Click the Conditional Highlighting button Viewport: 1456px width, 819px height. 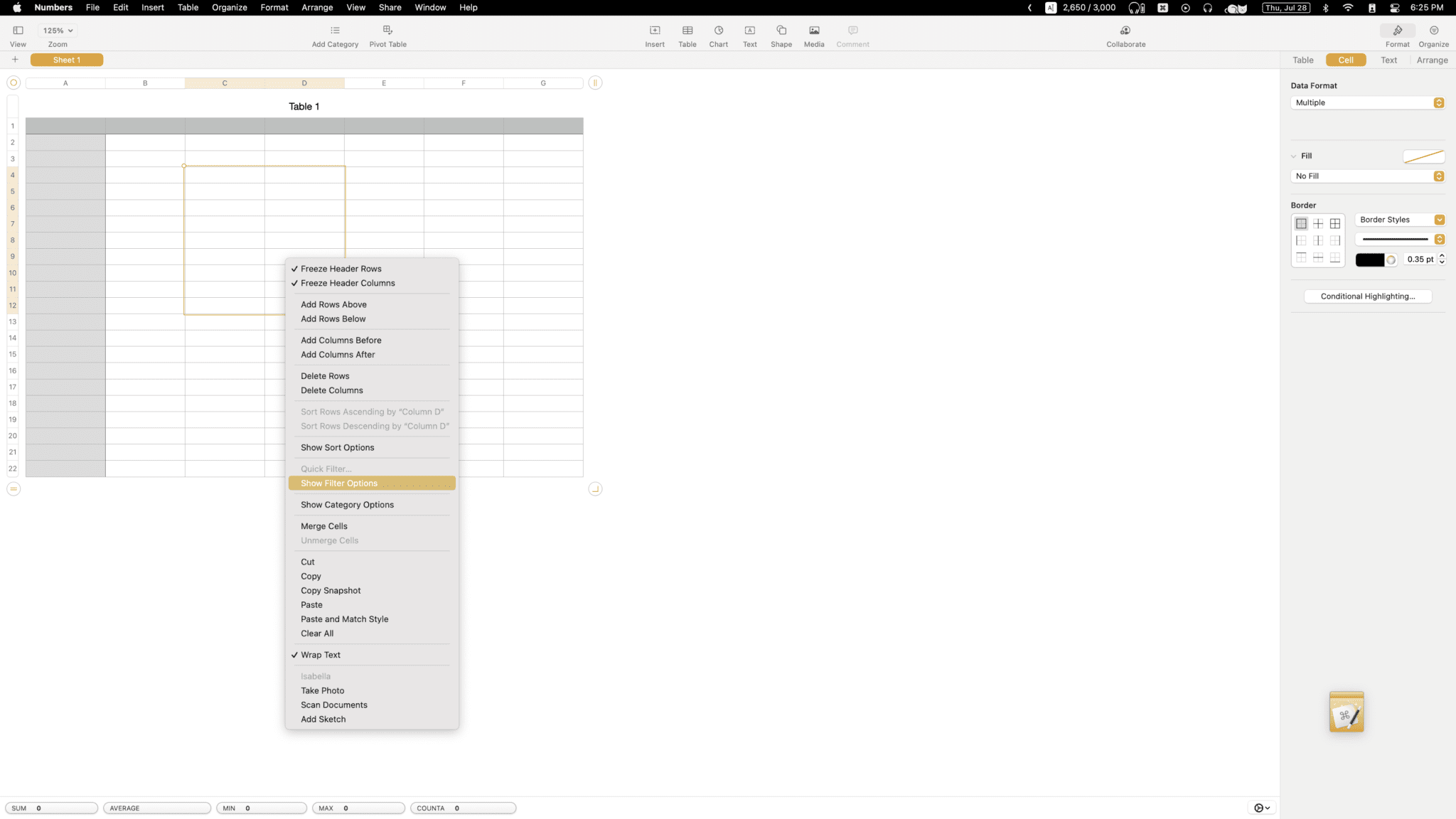(x=1367, y=296)
